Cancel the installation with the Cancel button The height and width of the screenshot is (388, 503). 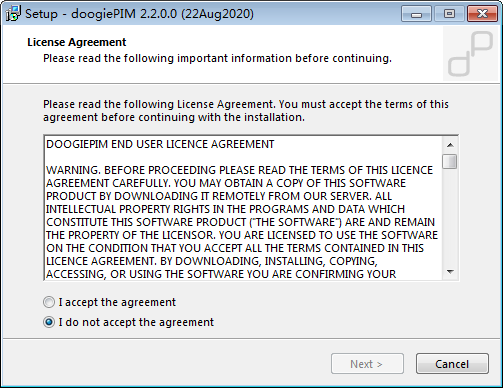point(452,364)
